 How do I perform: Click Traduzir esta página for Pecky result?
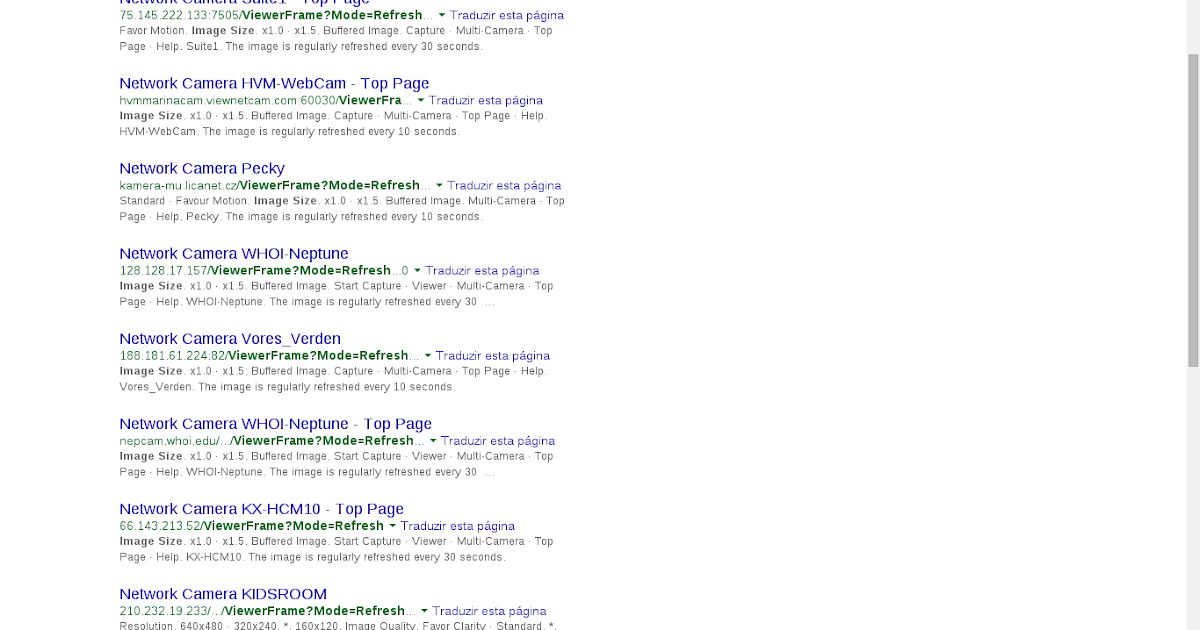(x=504, y=186)
